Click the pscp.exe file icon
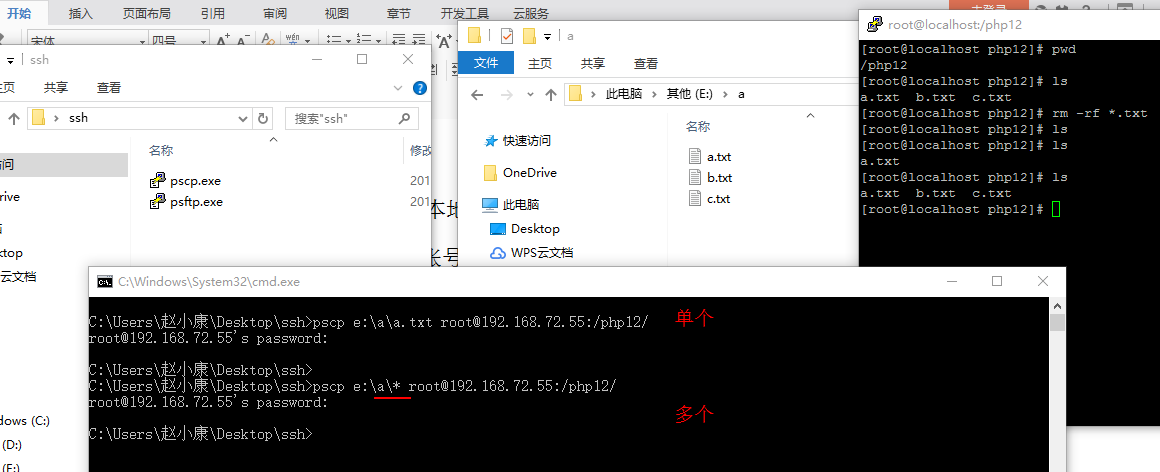 pyautogui.click(x=157, y=181)
